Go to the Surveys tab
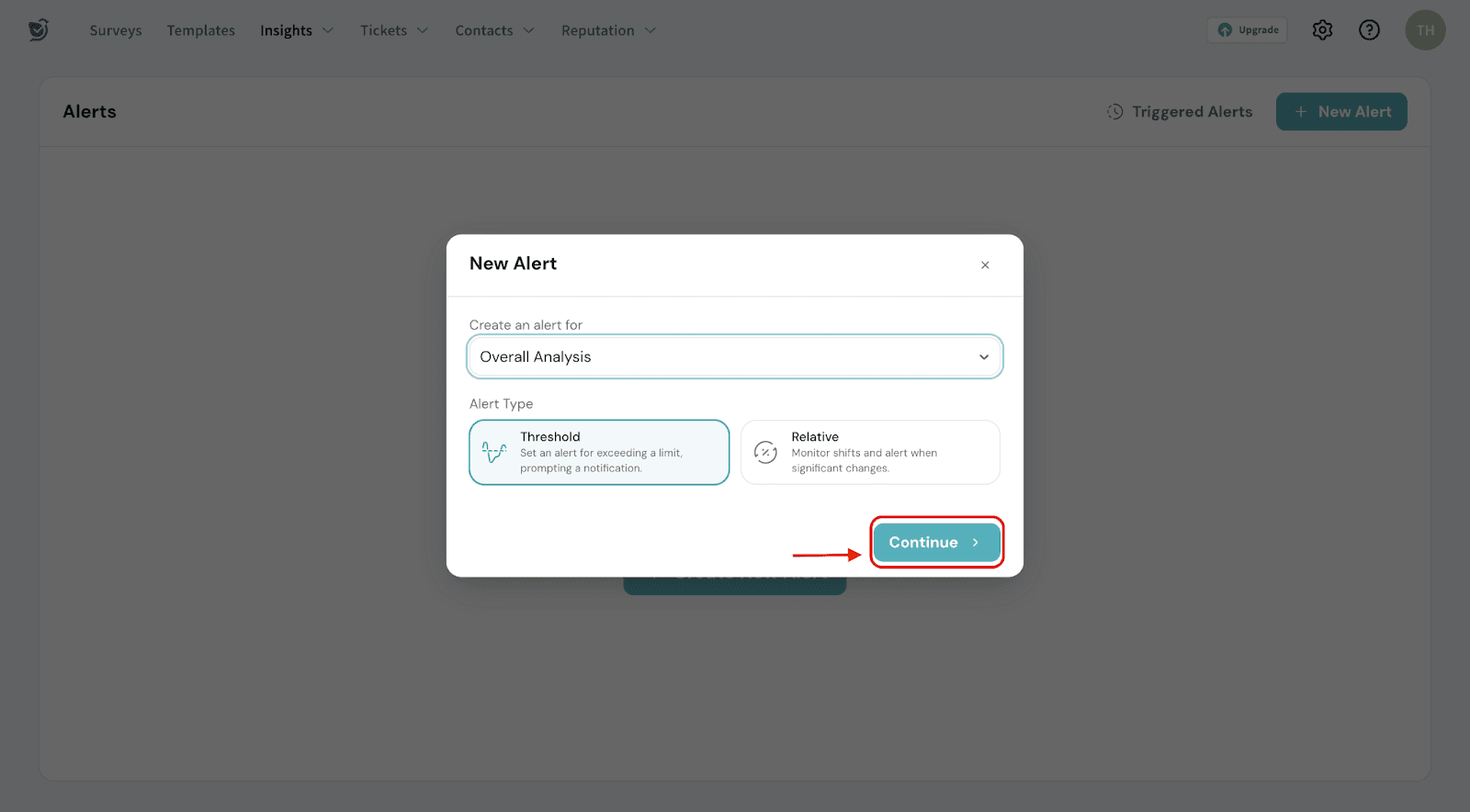This screenshot has width=1470, height=812. 116,30
